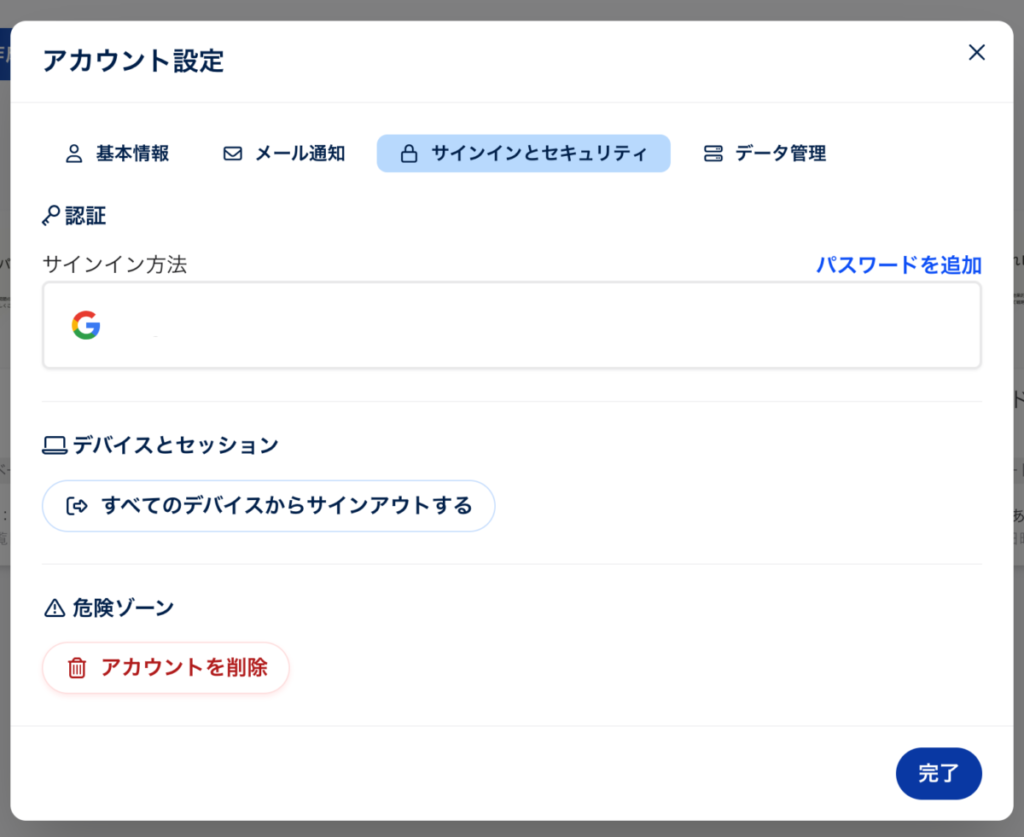Click すべてのデバイスからサインアウトする

268,506
